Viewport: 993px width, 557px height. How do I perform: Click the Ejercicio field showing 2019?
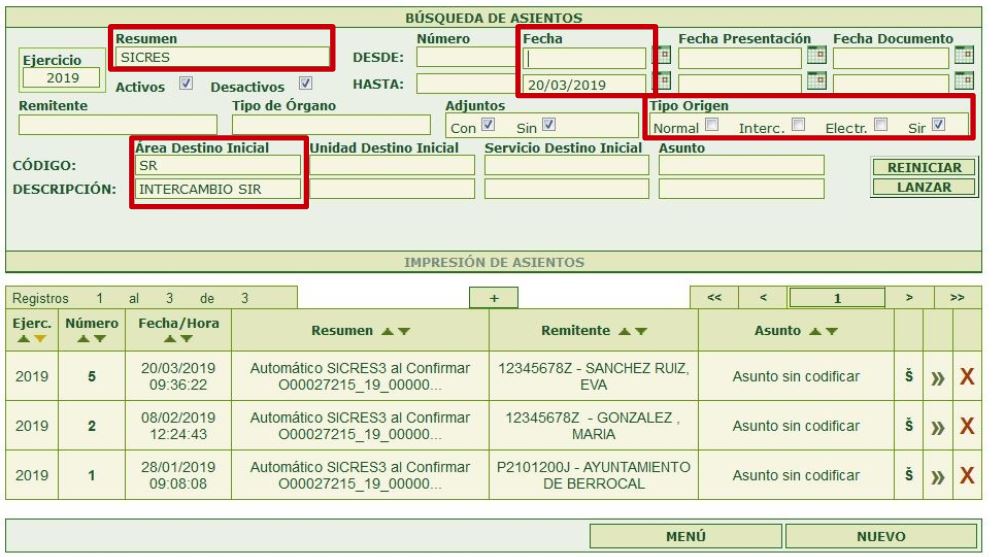click(62, 78)
